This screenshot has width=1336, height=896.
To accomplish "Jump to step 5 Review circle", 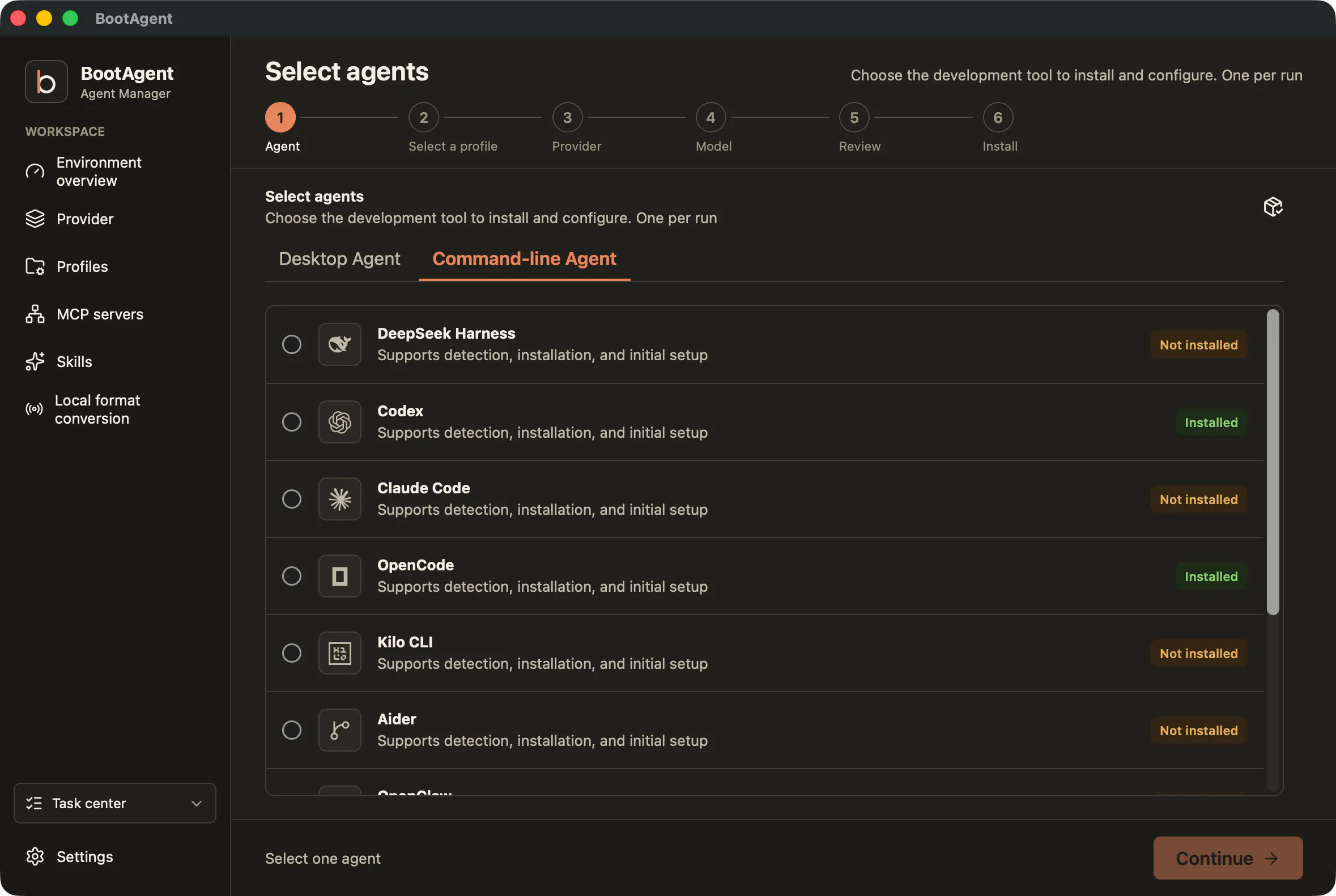I will point(854,118).
